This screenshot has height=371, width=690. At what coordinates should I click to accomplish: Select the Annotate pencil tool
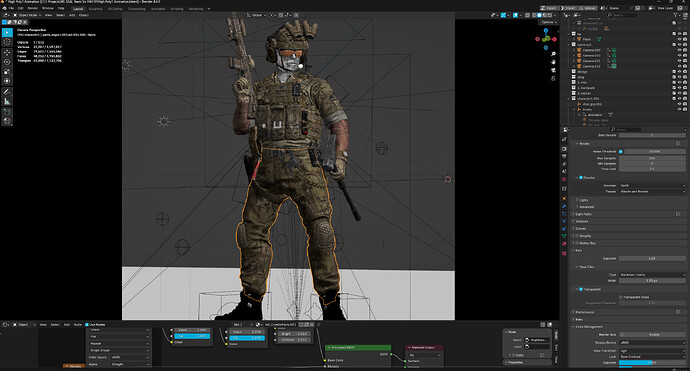[7, 92]
